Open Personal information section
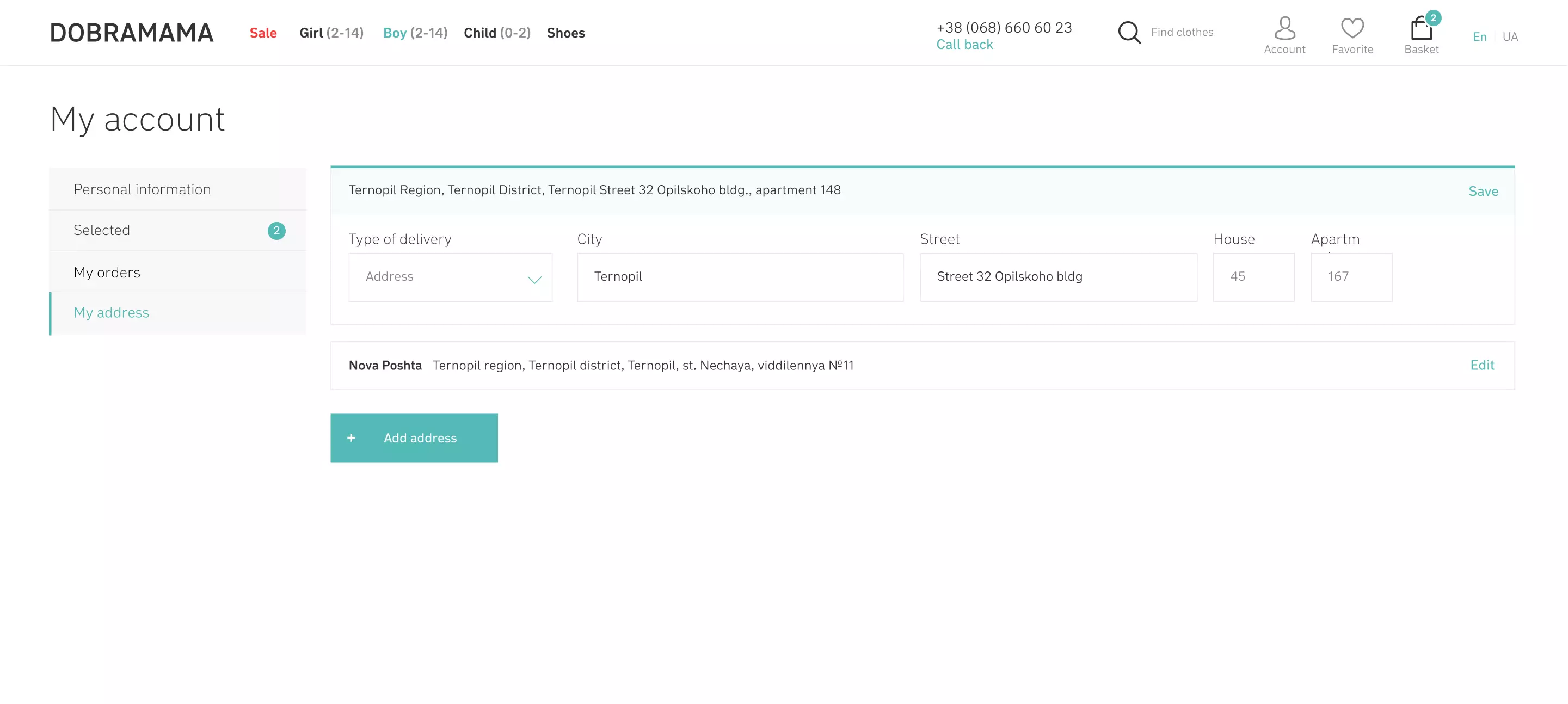The height and width of the screenshot is (704, 1568). pos(142,189)
